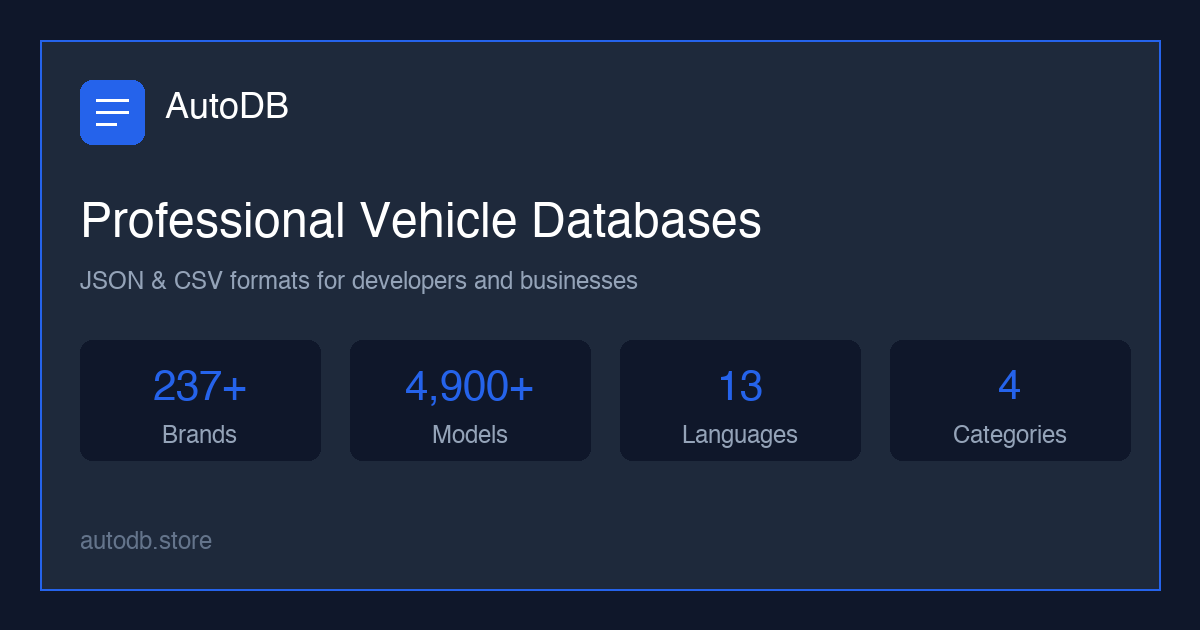Click the blue AutoDB logo icon
This screenshot has width=1200, height=630.
[x=112, y=112]
